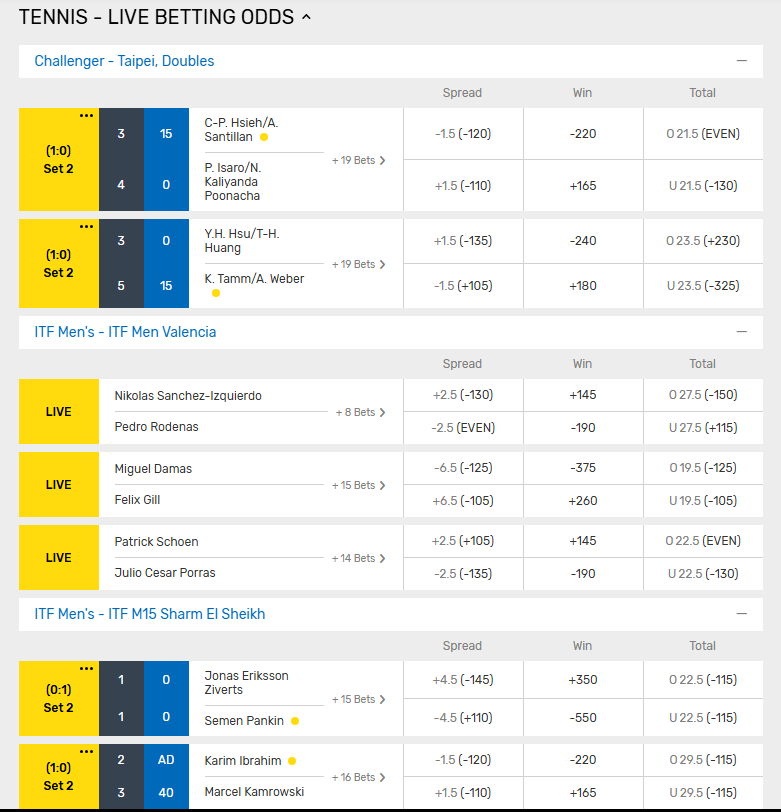
Task: Open three-dots menu on Hsieh/Santillan match
Action: [87, 115]
